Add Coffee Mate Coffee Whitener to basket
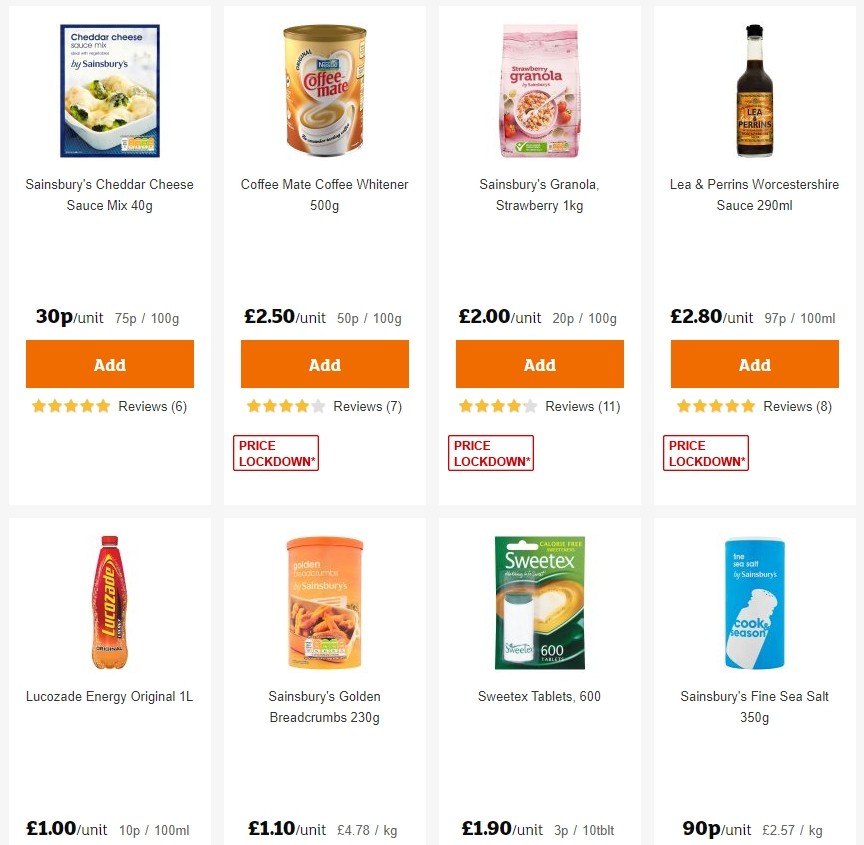This screenshot has width=864, height=845. coord(324,364)
